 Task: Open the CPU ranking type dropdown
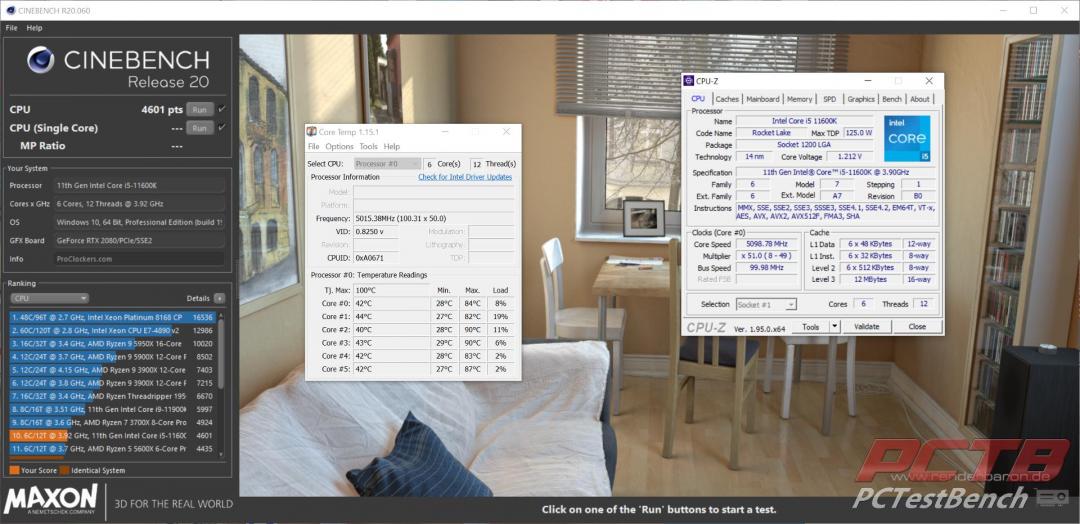(49, 298)
